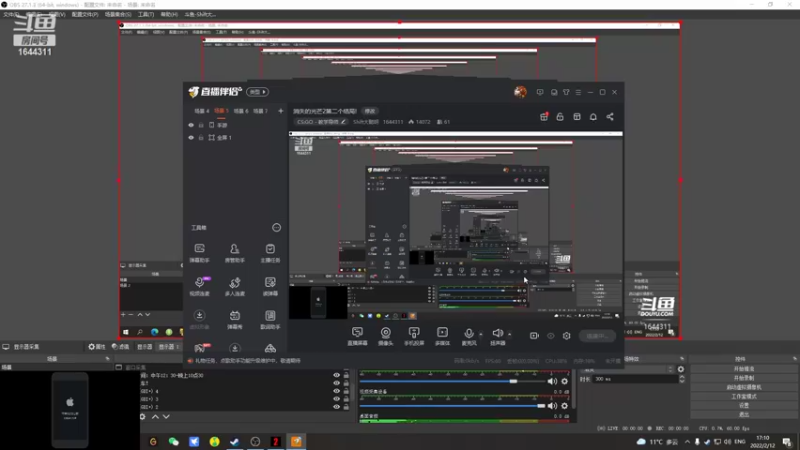
Task: Toggle the preview eye icon beside the settings gear
Action: 551,336
